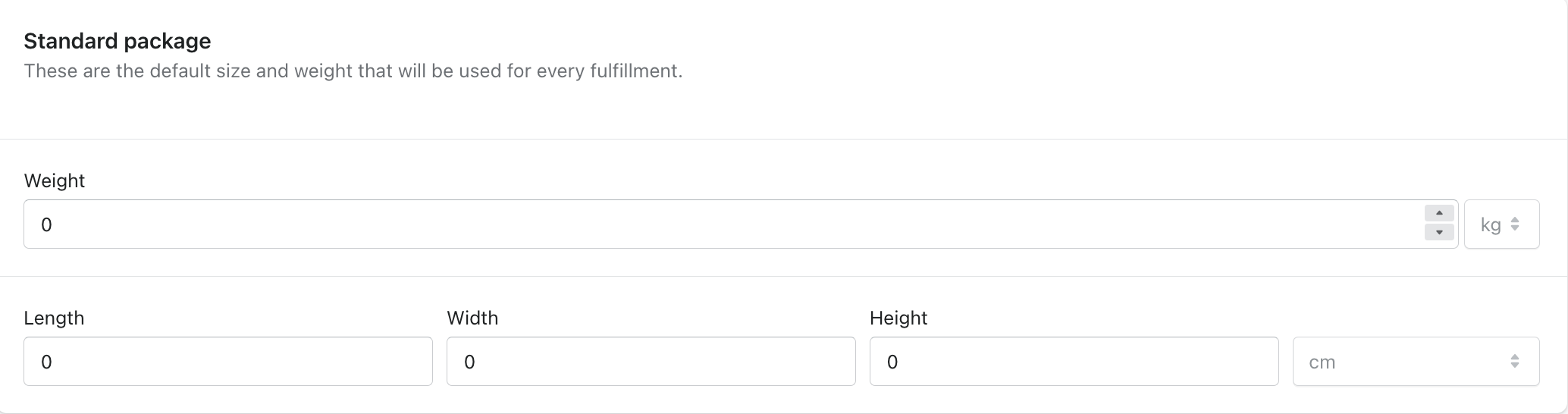The width and height of the screenshot is (1568, 414).
Task: Click the kg unit text
Action: [1491, 225]
